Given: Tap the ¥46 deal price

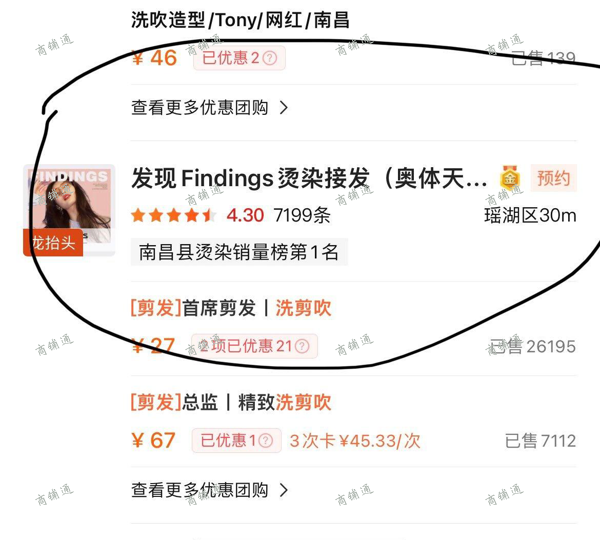Looking at the screenshot, I should [154, 58].
